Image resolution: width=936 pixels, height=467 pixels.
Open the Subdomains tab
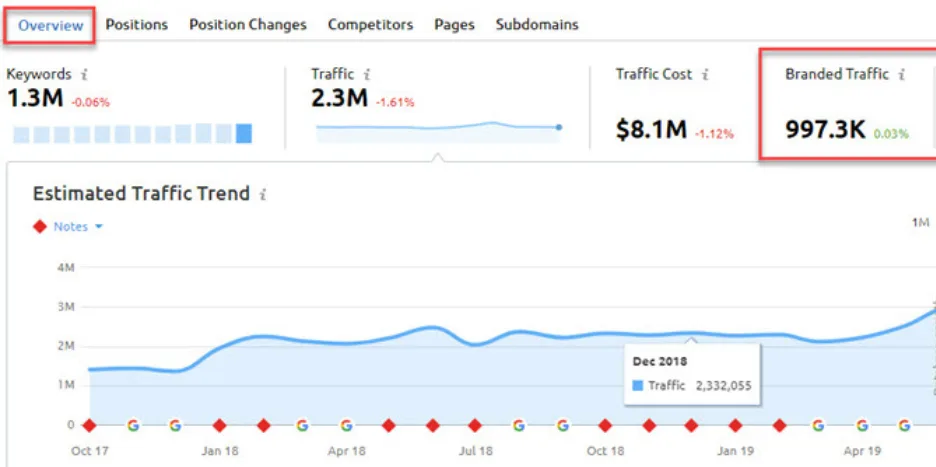537,24
